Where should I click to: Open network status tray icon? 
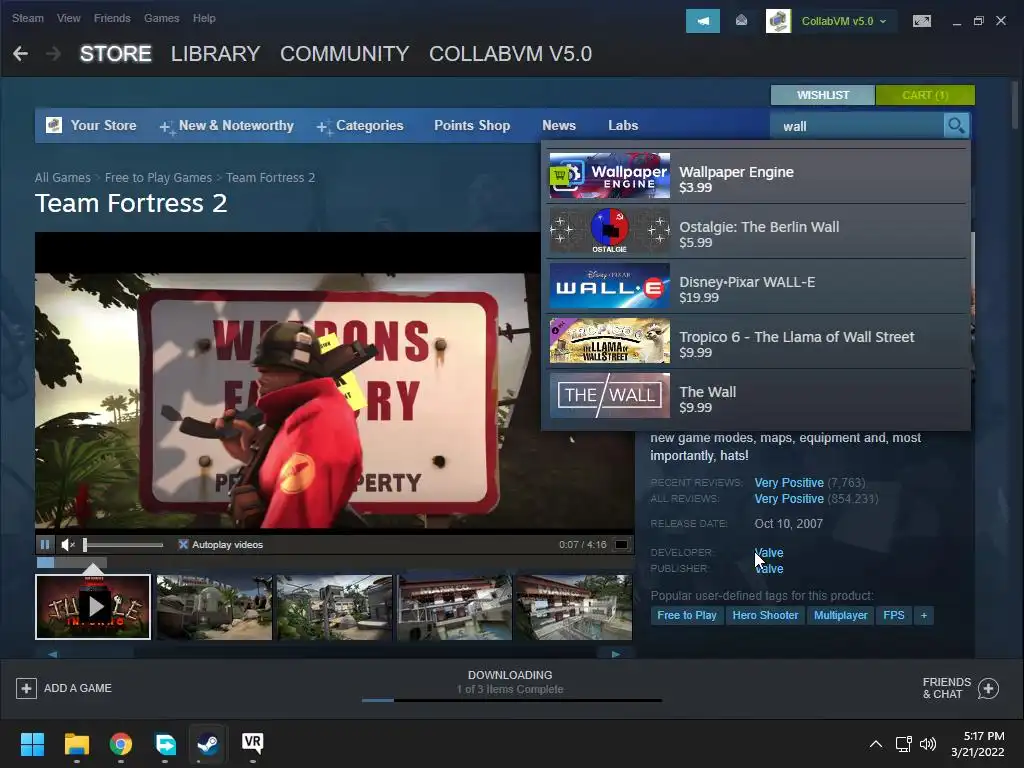903,744
